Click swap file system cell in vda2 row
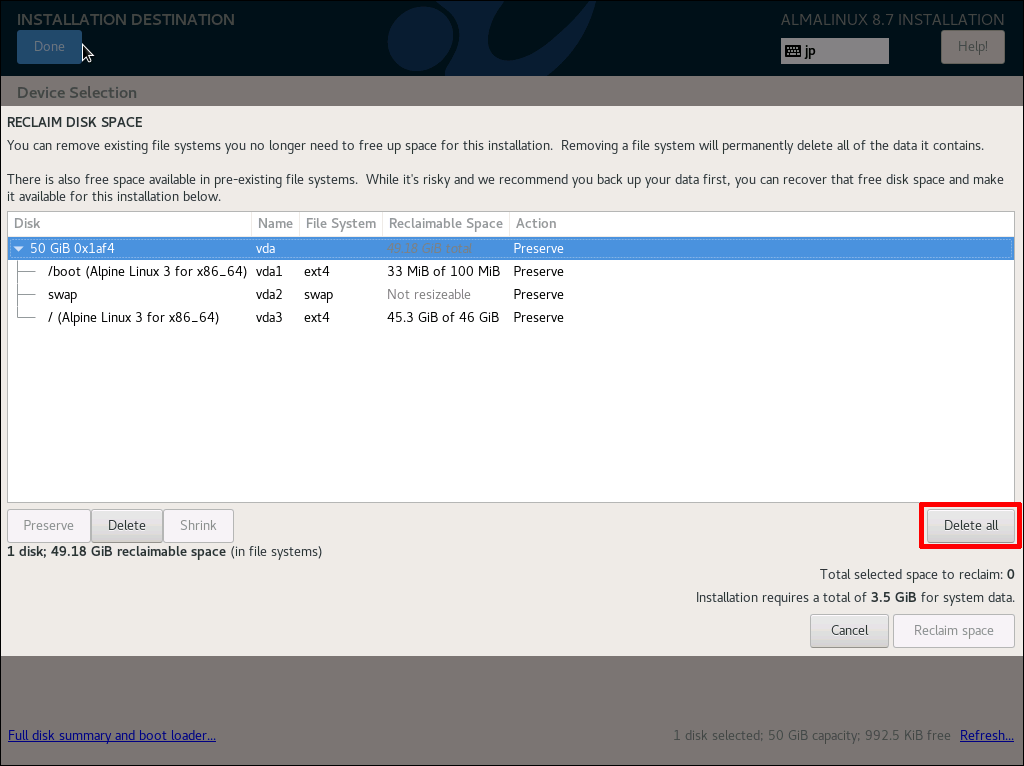Viewport: 1024px width, 766px height. click(318, 295)
